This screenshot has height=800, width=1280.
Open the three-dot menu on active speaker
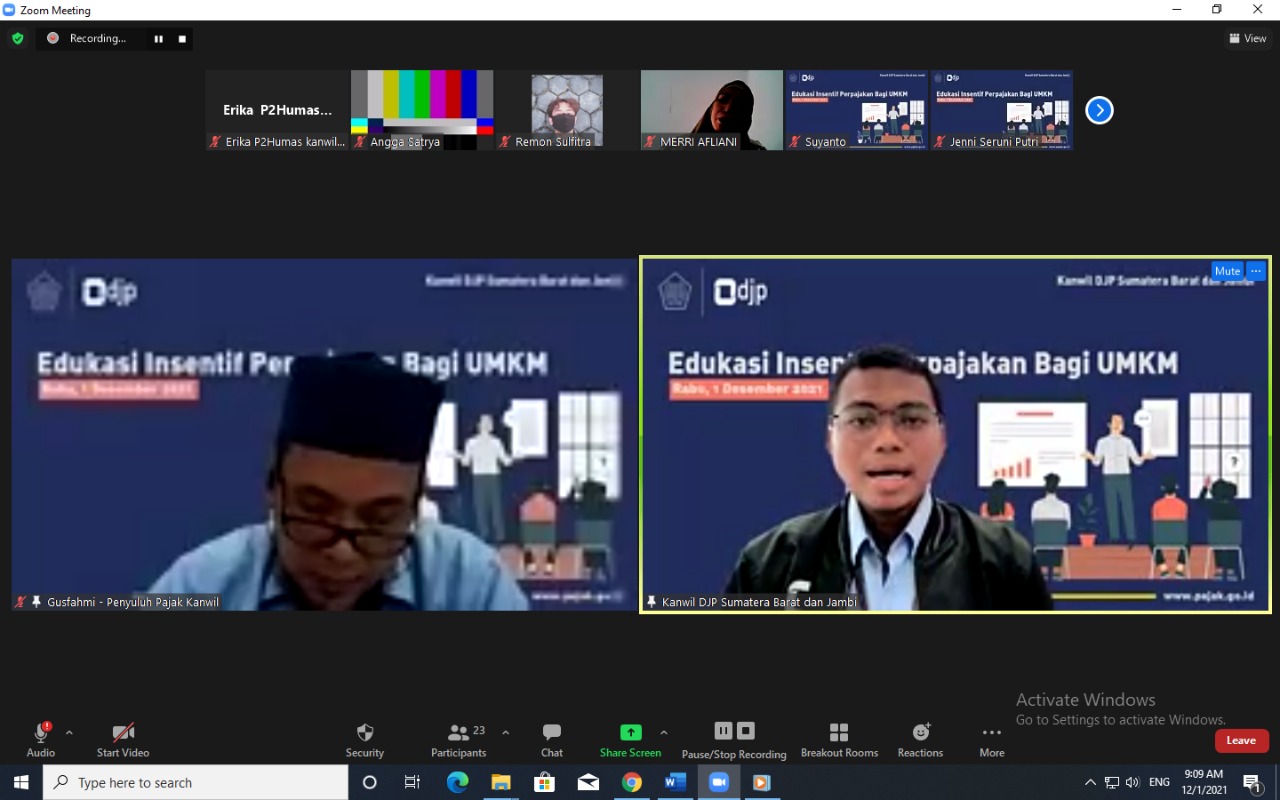coord(1256,271)
